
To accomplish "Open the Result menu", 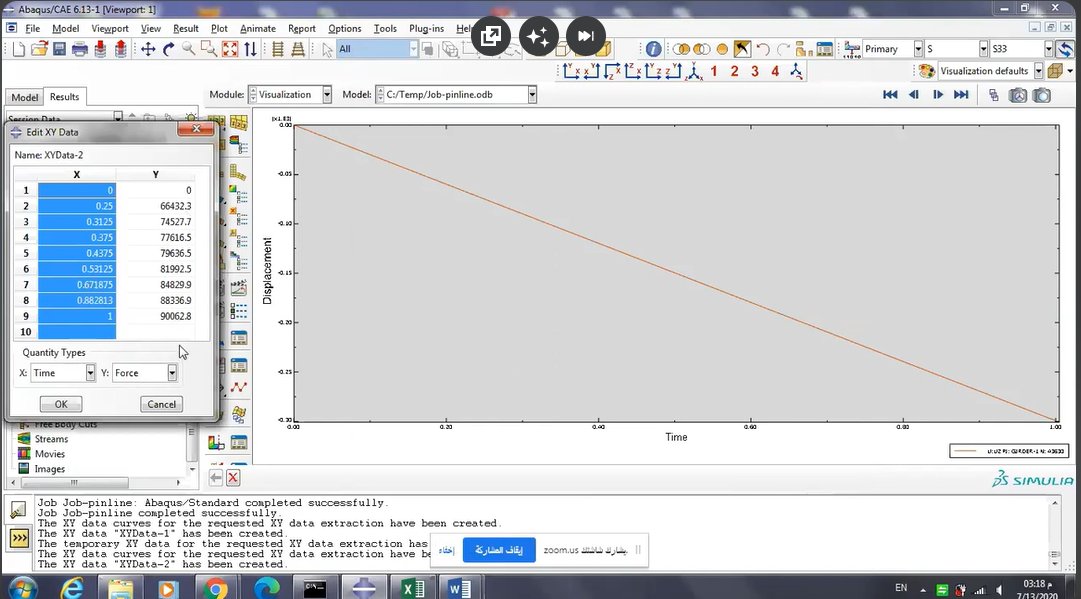I will click(185, 28).
